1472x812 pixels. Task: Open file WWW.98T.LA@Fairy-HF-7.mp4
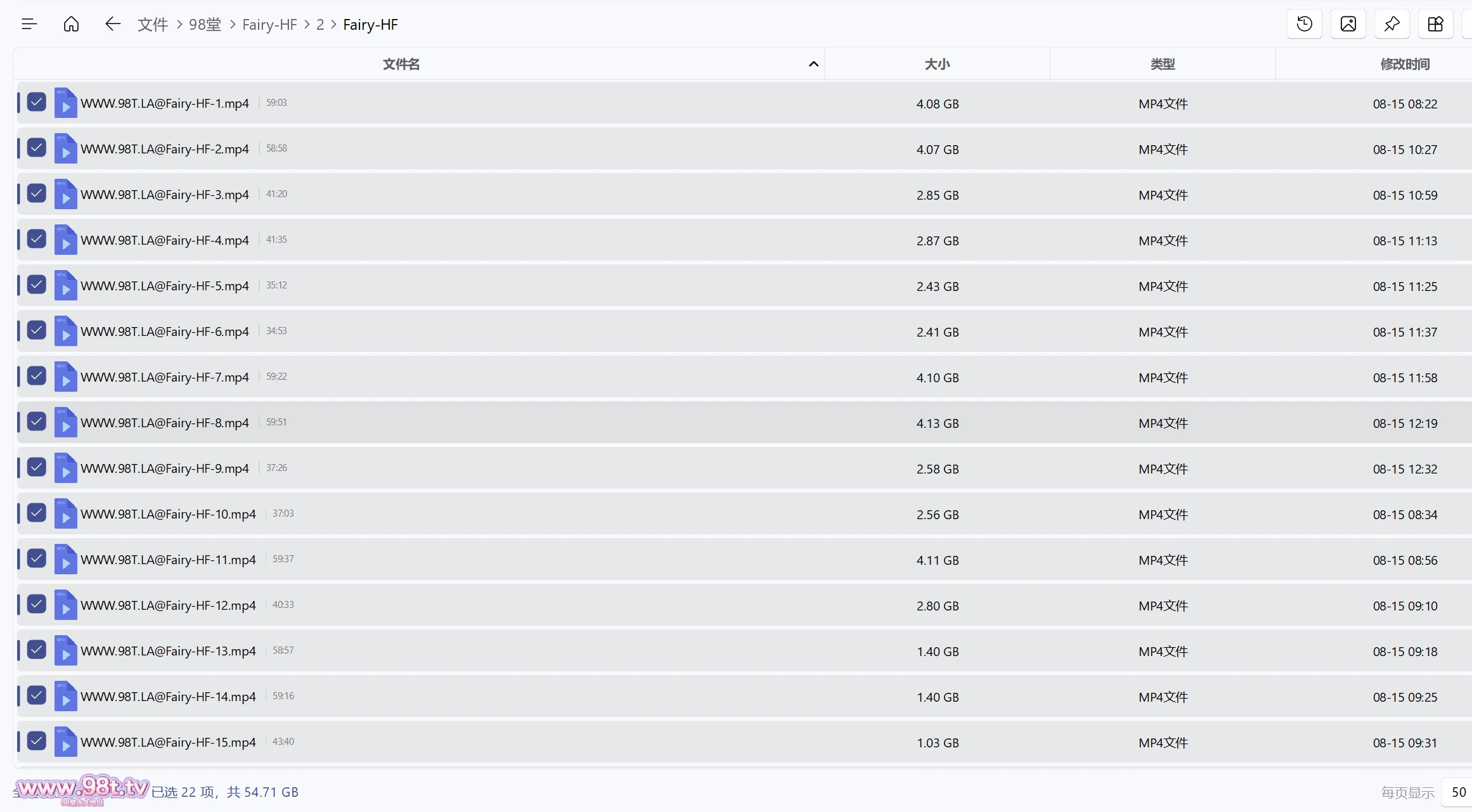(x=165, y=377)
